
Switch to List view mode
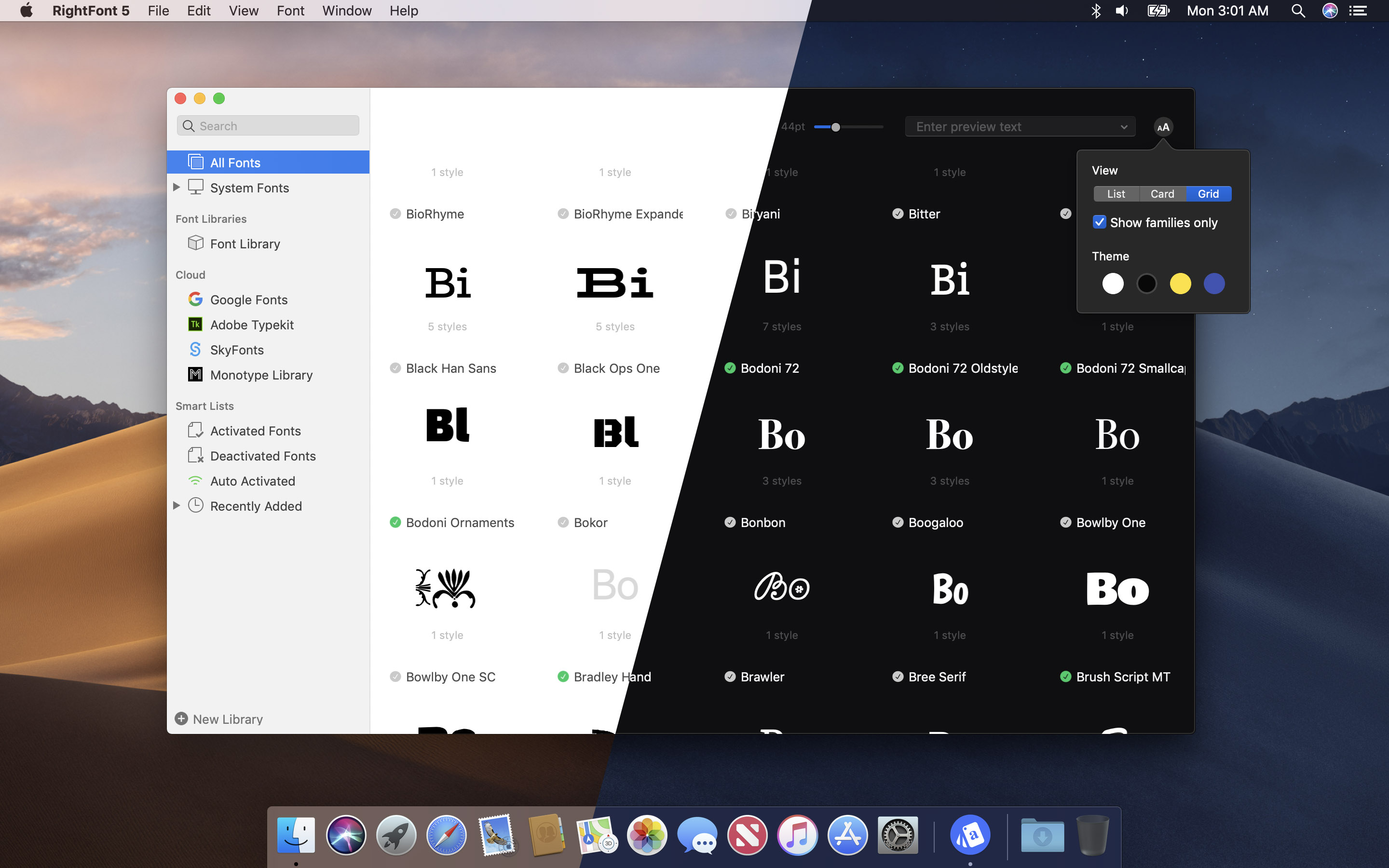(1115, 193)
